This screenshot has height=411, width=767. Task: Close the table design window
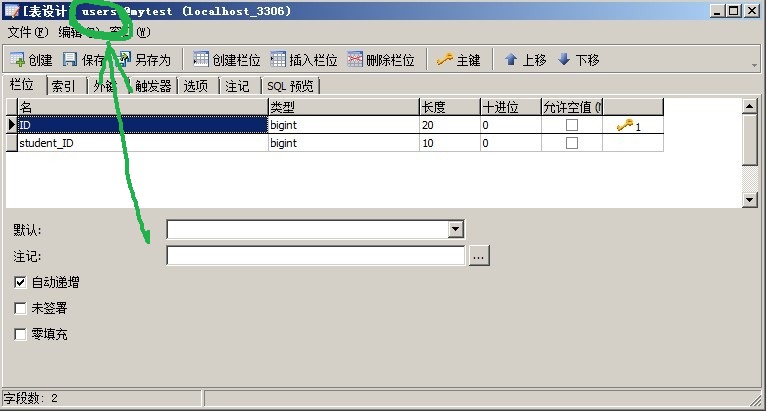[x=752, y=11]
